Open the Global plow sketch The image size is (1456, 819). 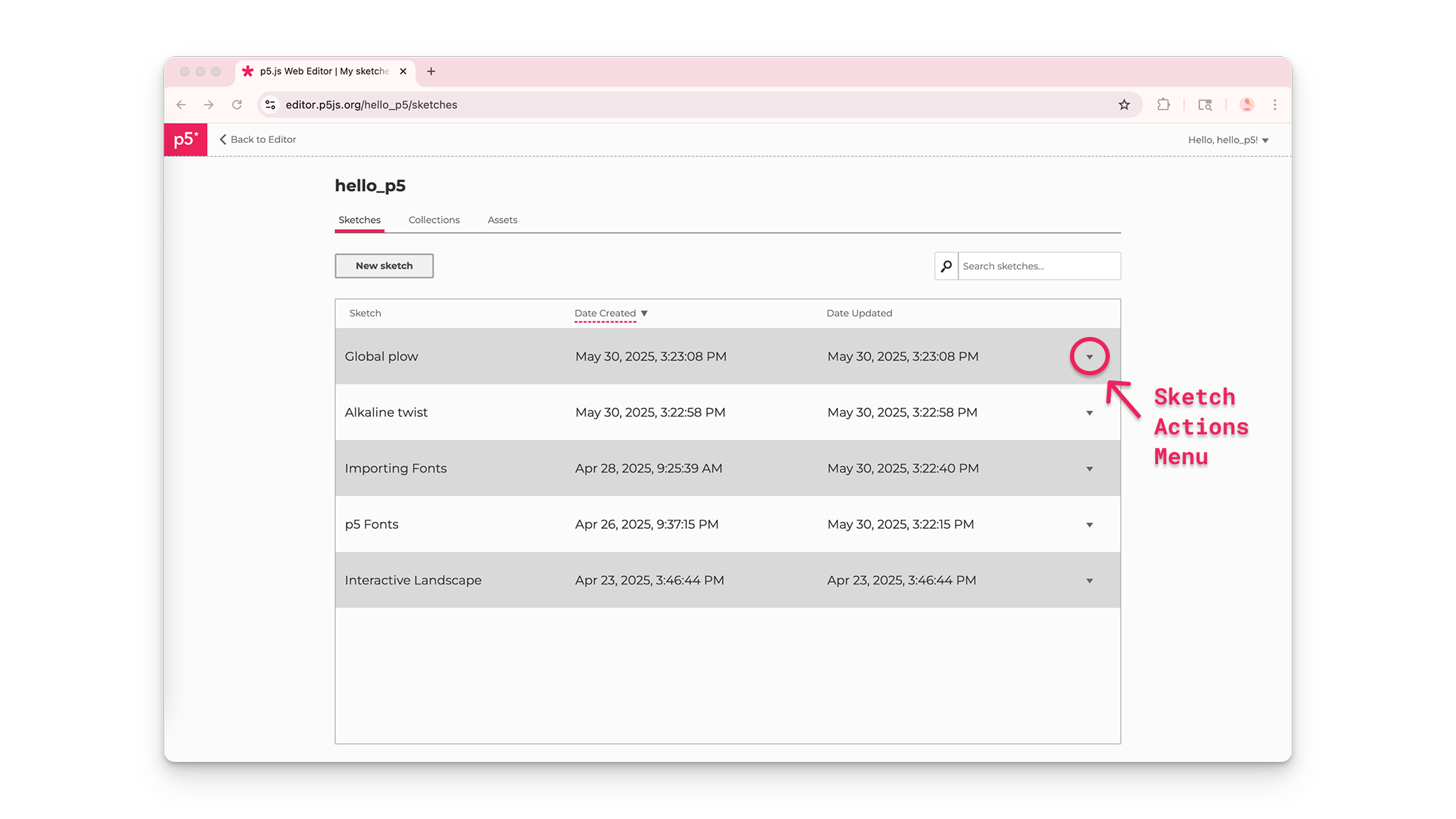(381, 356)
